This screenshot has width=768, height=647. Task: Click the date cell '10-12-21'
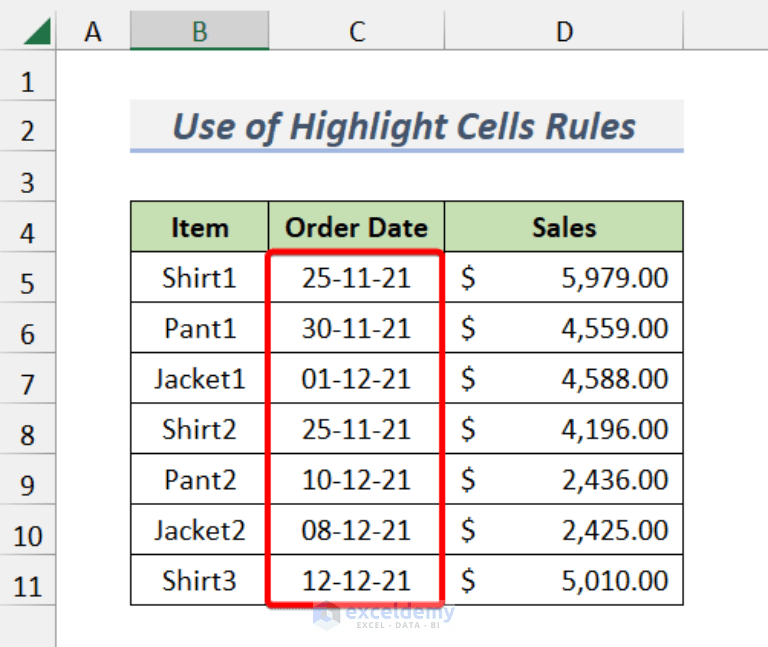coord(357,479)
